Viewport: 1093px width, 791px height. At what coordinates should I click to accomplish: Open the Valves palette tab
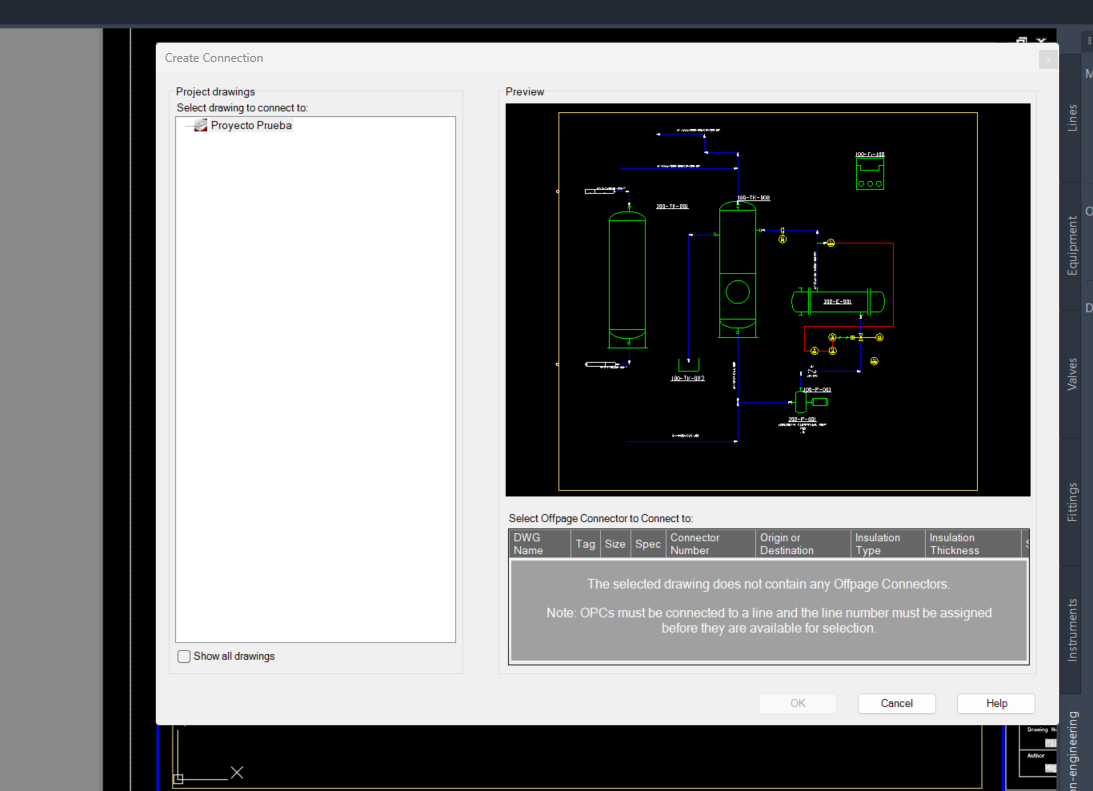click(1073, 374)
